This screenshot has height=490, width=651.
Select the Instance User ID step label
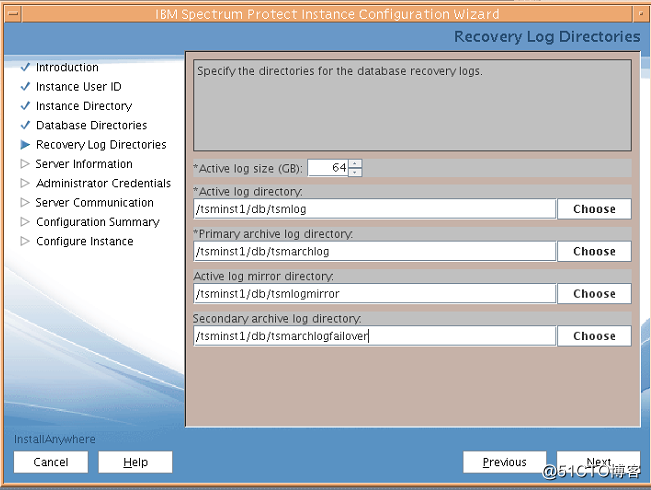(x=78, y=86)
